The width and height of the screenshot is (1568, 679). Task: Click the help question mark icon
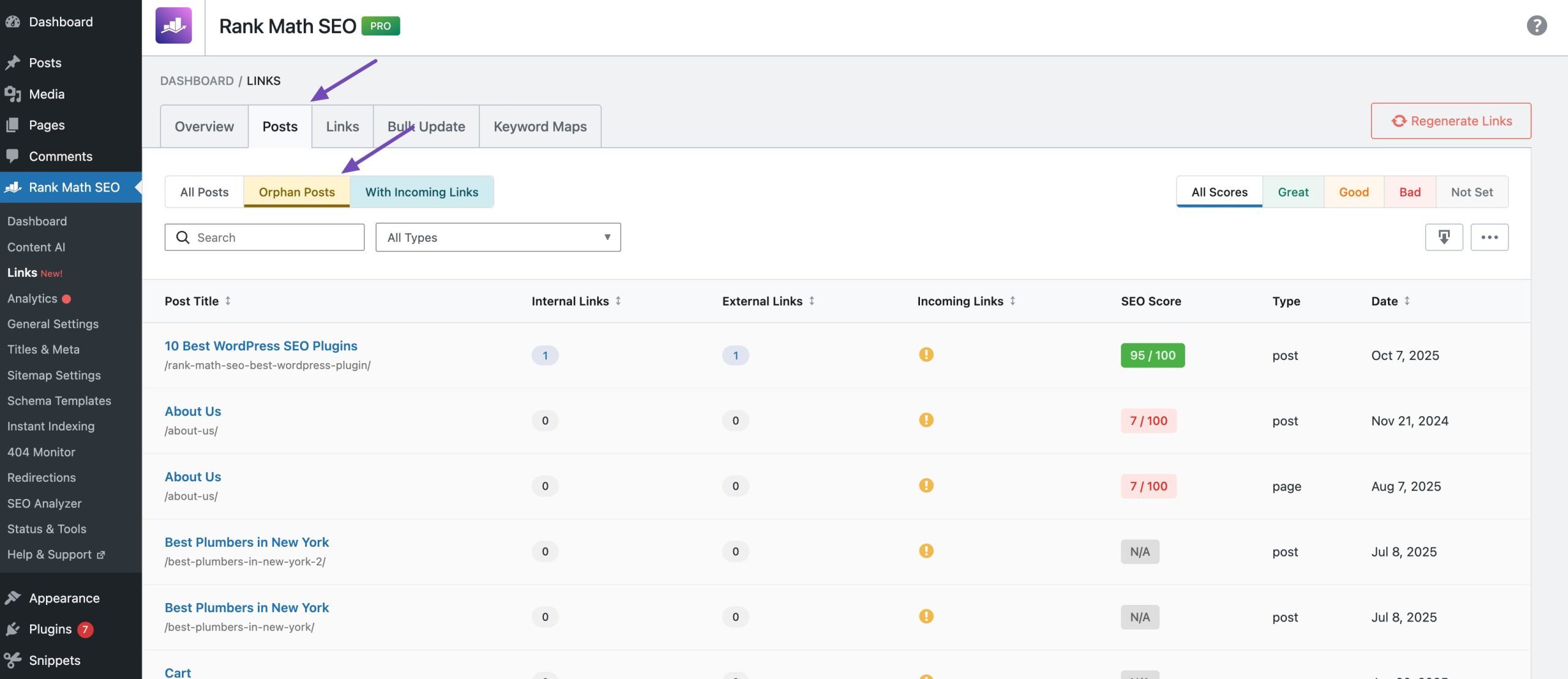coord(1536,26)
